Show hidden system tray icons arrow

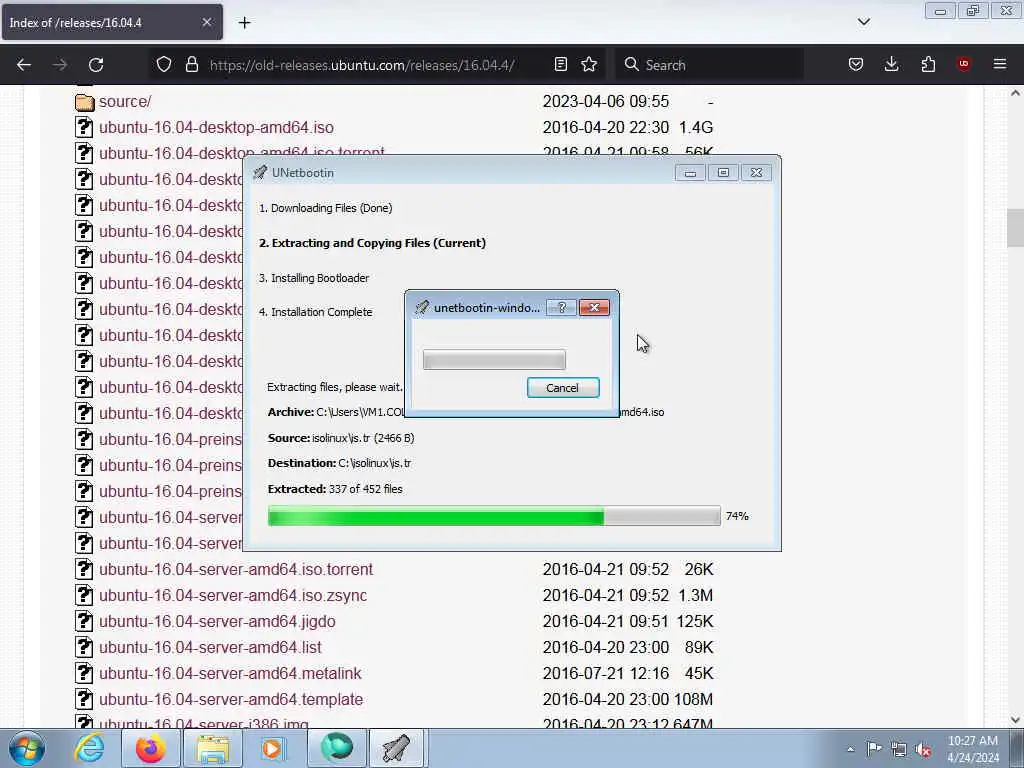click(850, 750)
